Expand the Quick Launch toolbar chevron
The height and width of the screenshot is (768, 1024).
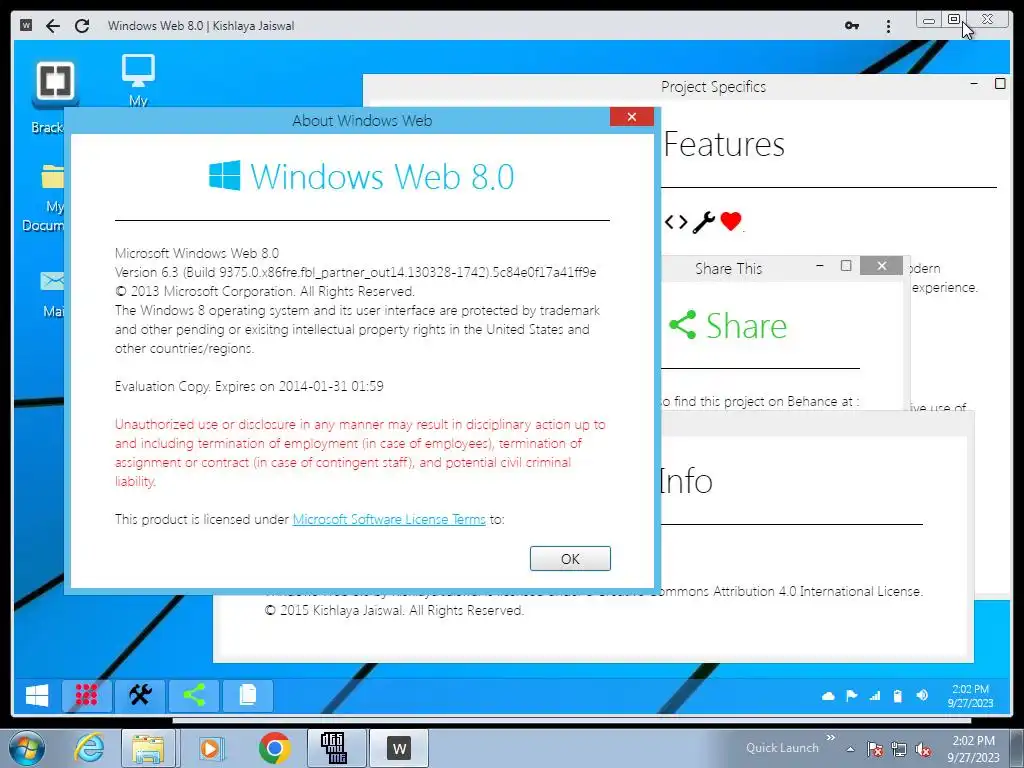[x=831, y=737]
